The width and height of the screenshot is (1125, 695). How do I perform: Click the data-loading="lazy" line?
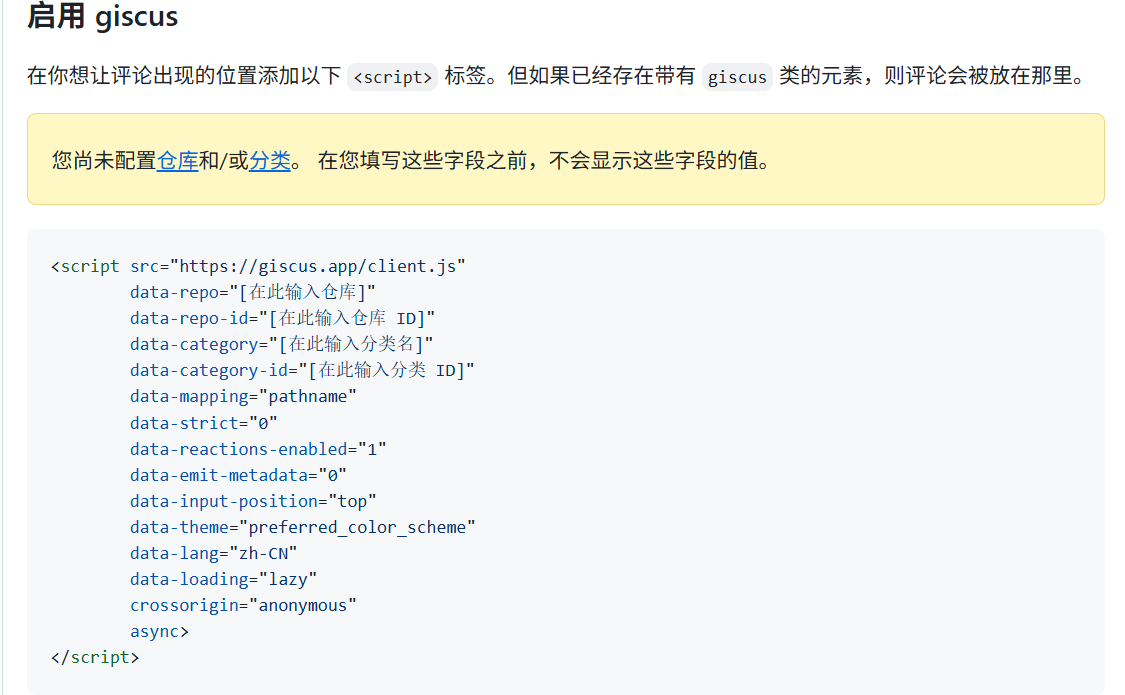(223, 579)
